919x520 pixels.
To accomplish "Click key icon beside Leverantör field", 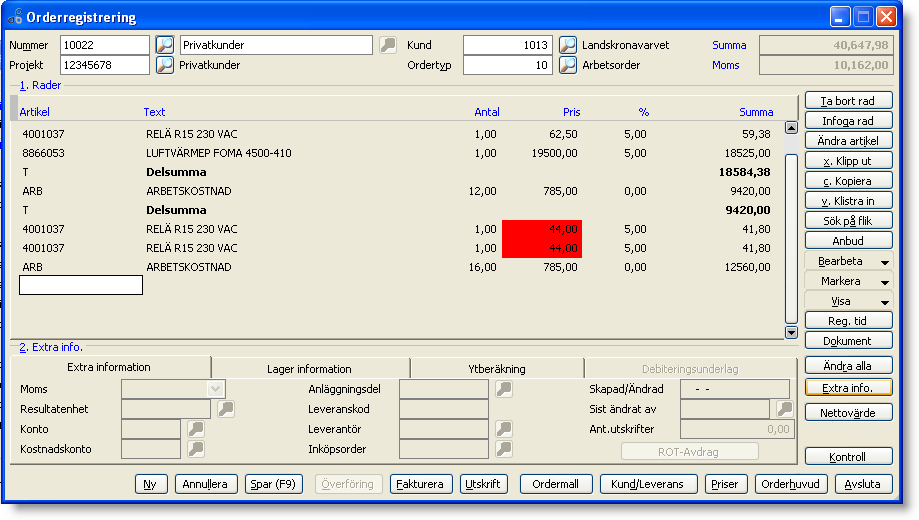I will click(x=504, y=429).
